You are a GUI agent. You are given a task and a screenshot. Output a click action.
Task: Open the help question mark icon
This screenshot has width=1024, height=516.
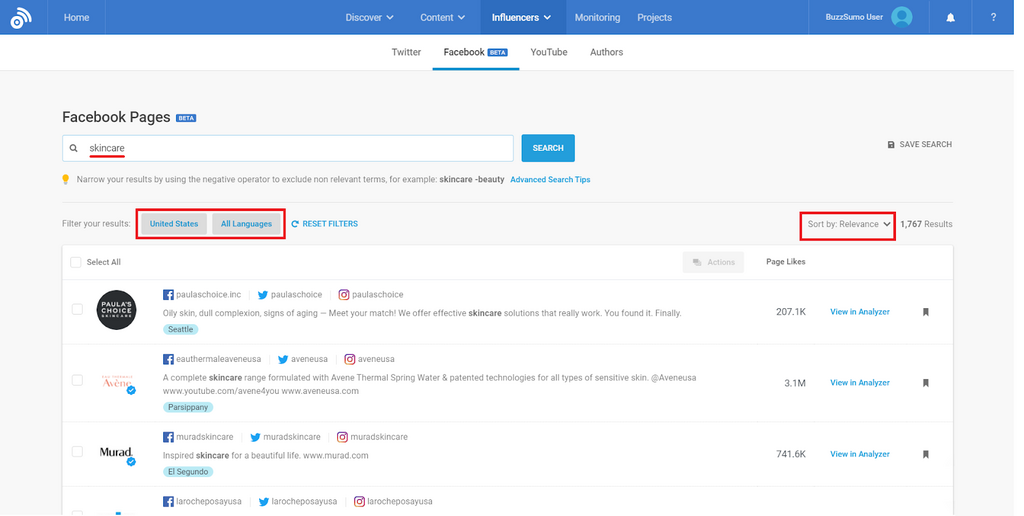click(993, 17)
